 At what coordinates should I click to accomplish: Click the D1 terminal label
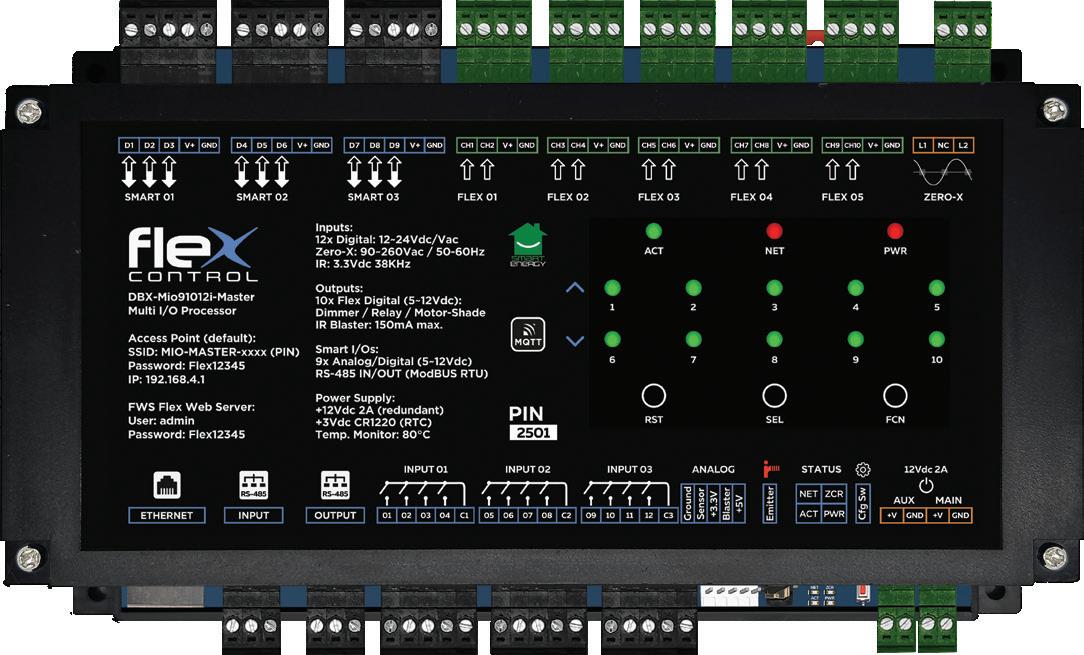(x=129, y=145)
